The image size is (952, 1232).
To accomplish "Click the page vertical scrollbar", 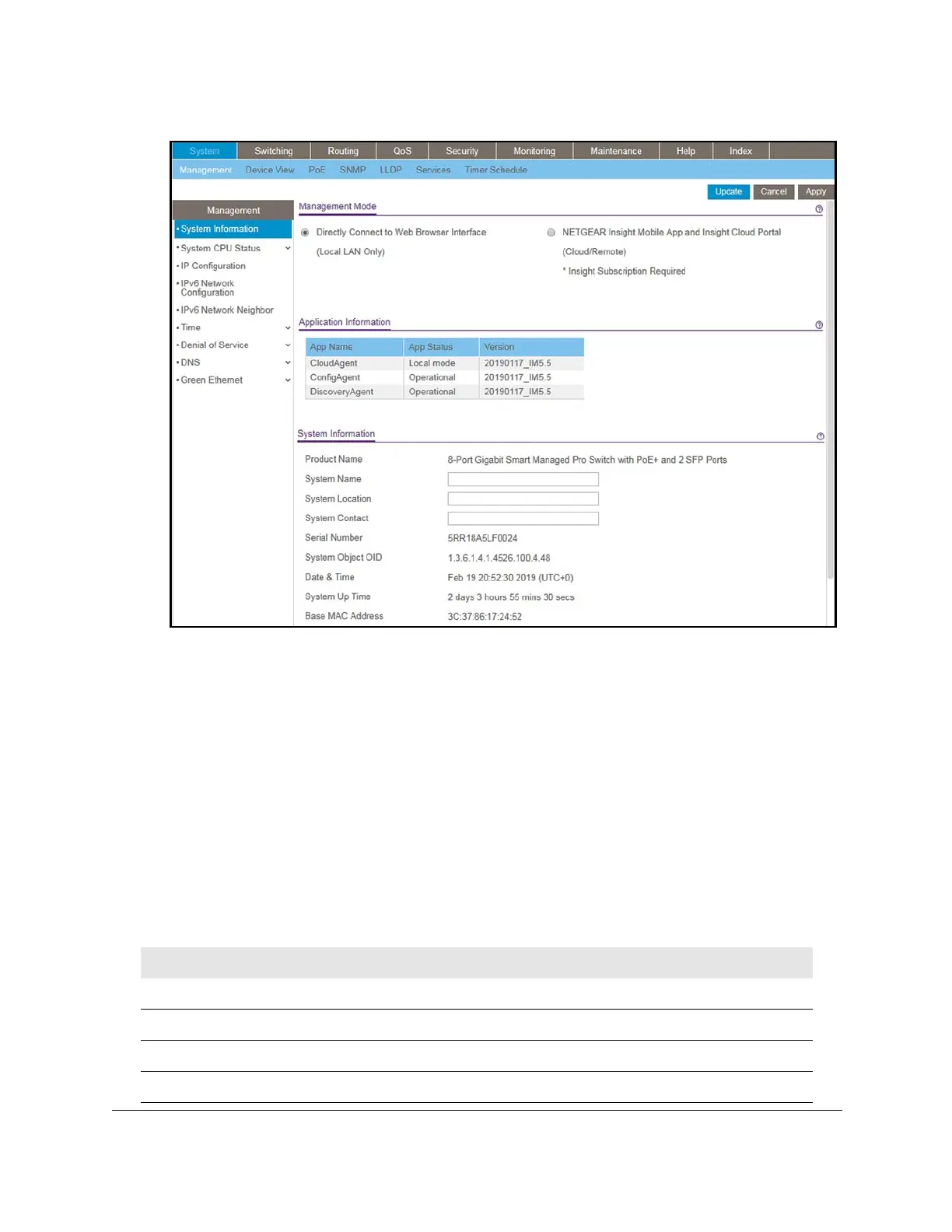I will [x=830, y=389].
